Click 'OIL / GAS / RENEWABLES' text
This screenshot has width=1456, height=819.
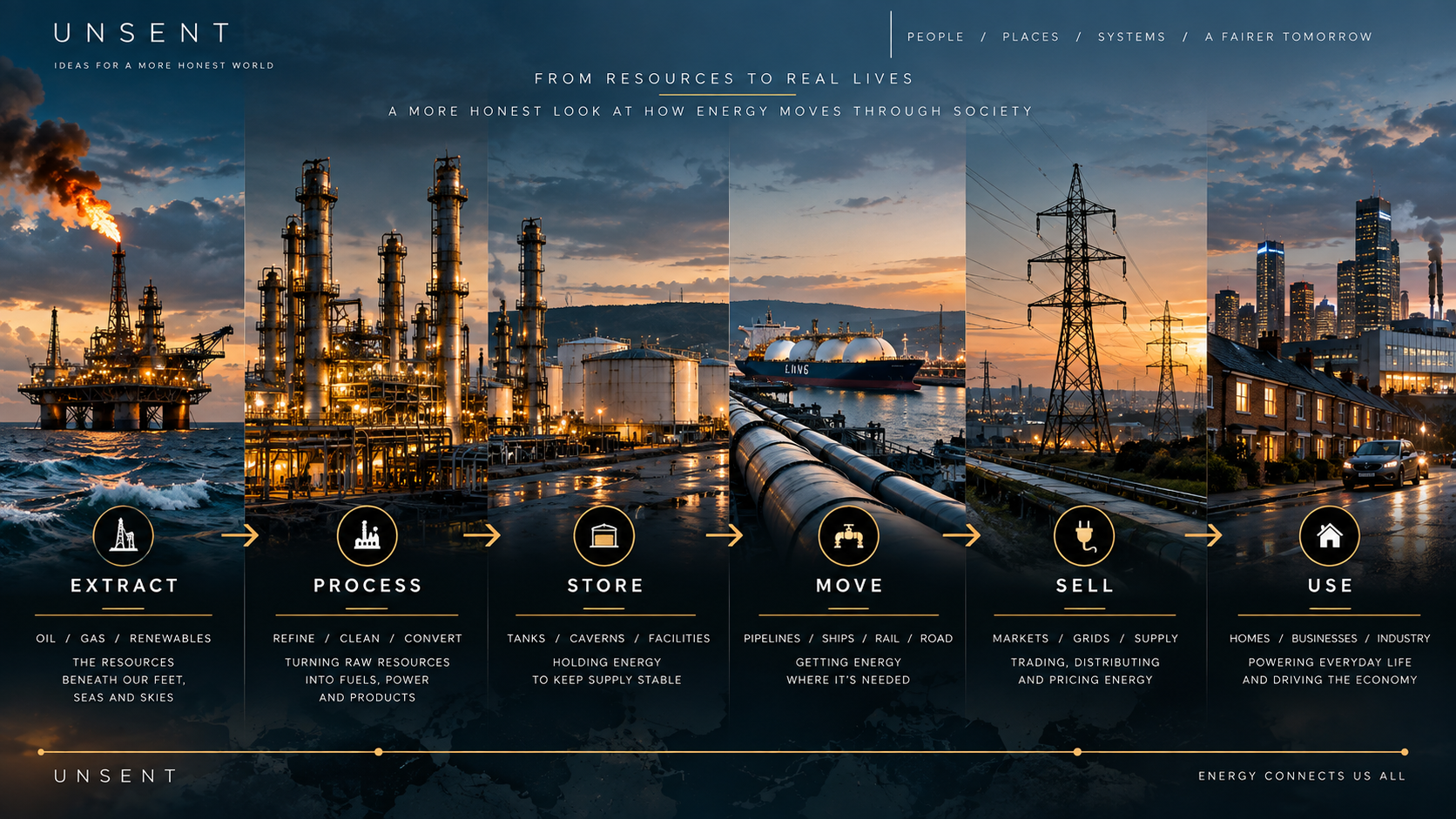(124, 639)
